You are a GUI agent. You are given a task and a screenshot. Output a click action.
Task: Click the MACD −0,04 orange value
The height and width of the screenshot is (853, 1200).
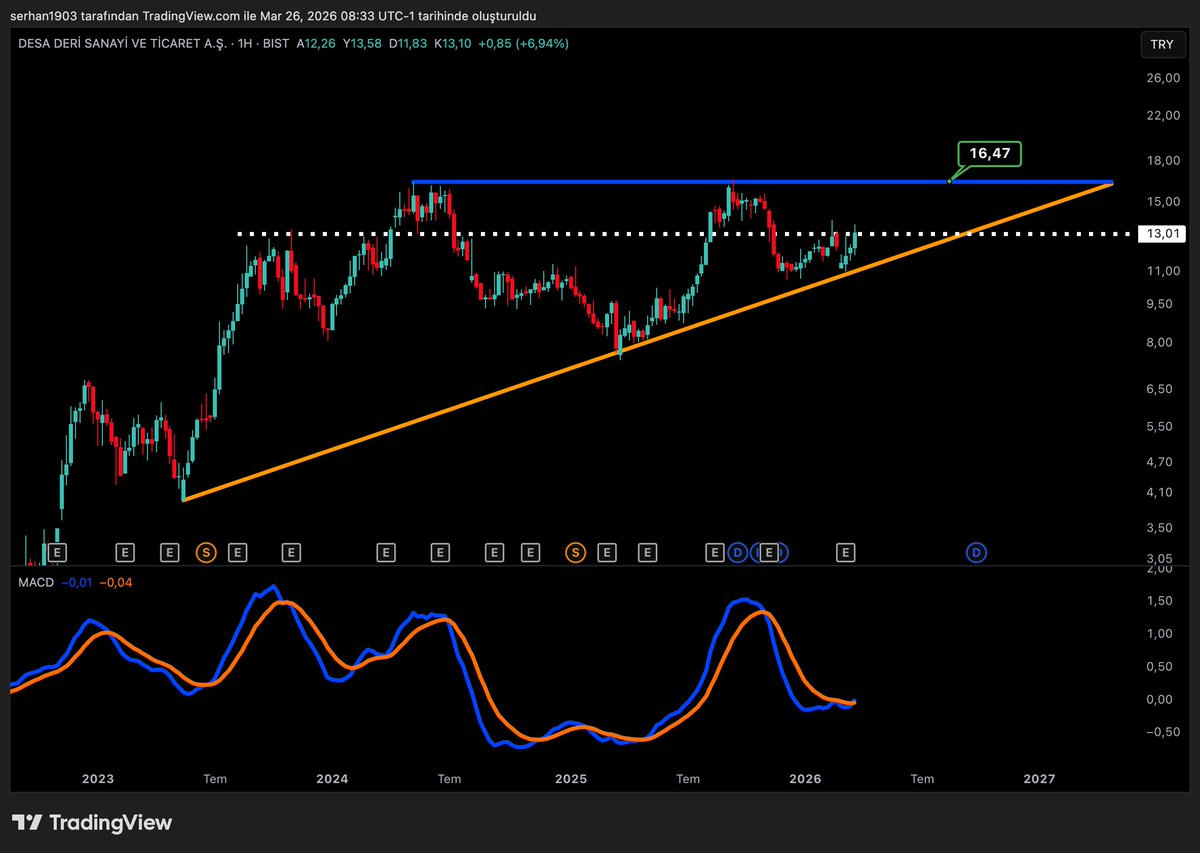click(116, 581)
